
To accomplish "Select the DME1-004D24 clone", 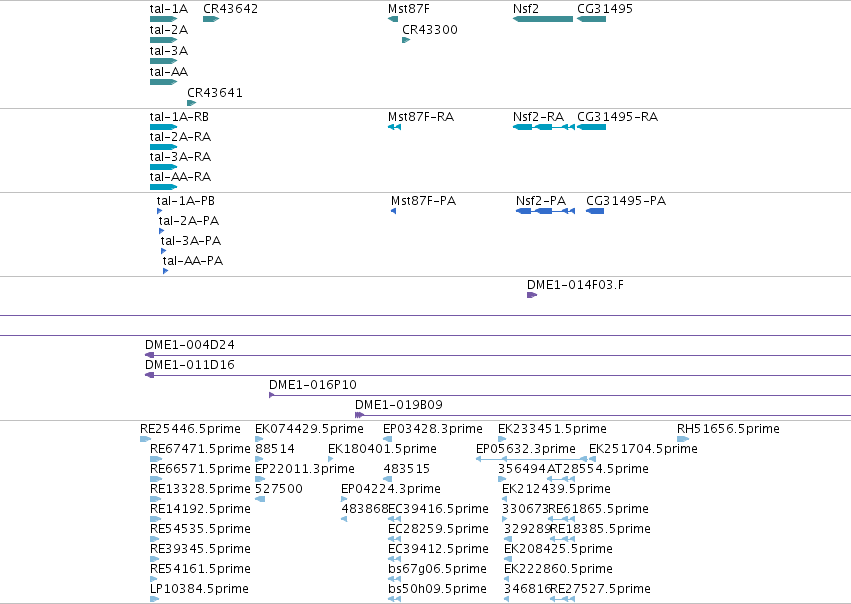I will pos(498,355).
